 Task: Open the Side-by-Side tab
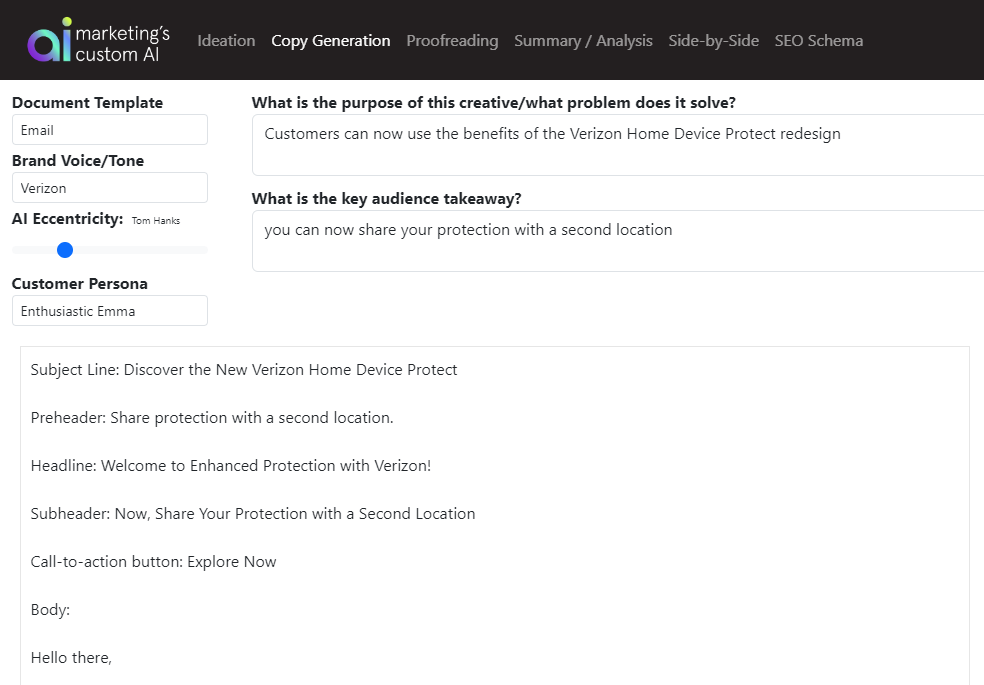click(714, 41)
